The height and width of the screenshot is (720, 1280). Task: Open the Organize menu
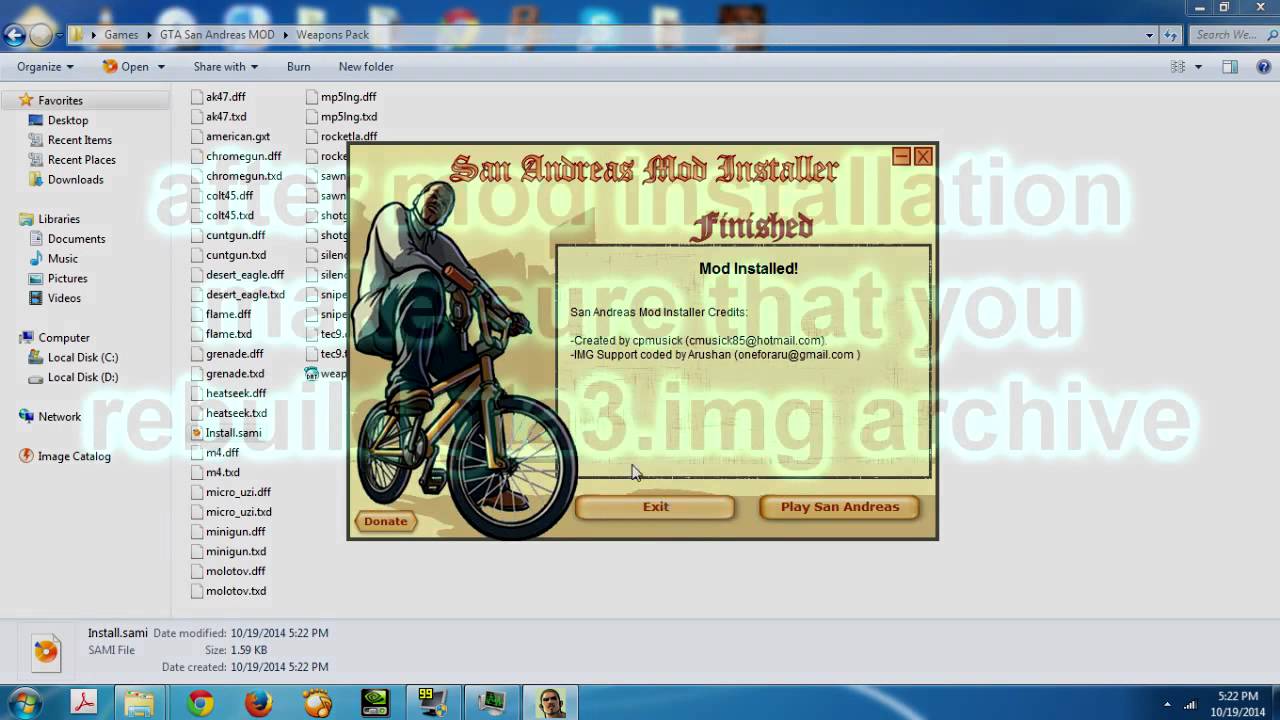coord(45,67)
